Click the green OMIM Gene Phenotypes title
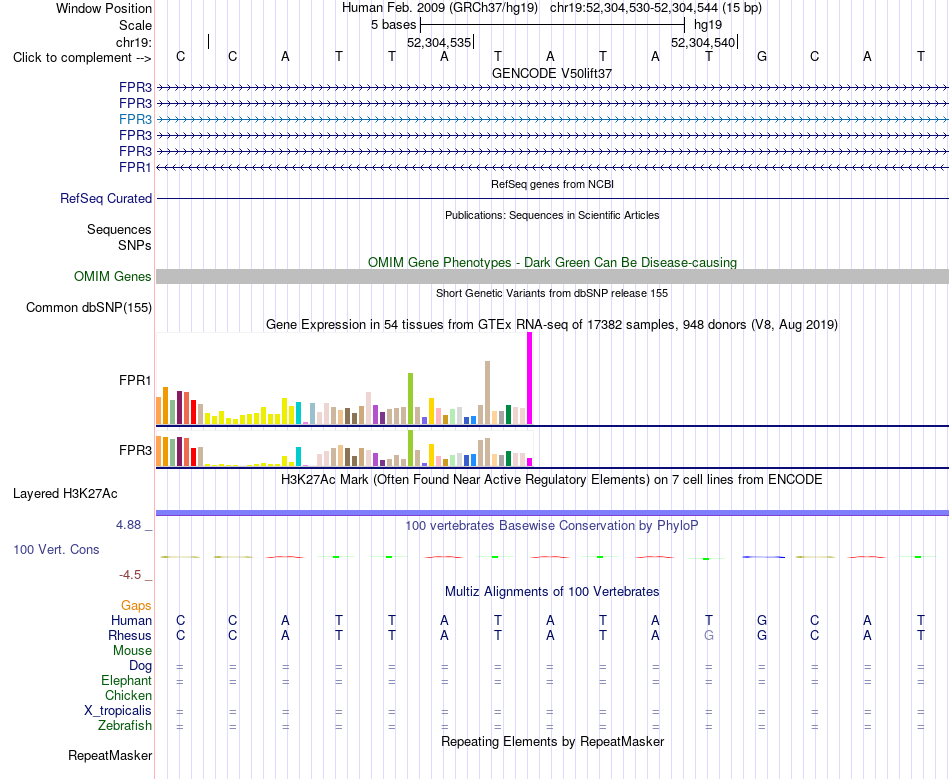Screen dimensions: 950x779 click(552, 262)
